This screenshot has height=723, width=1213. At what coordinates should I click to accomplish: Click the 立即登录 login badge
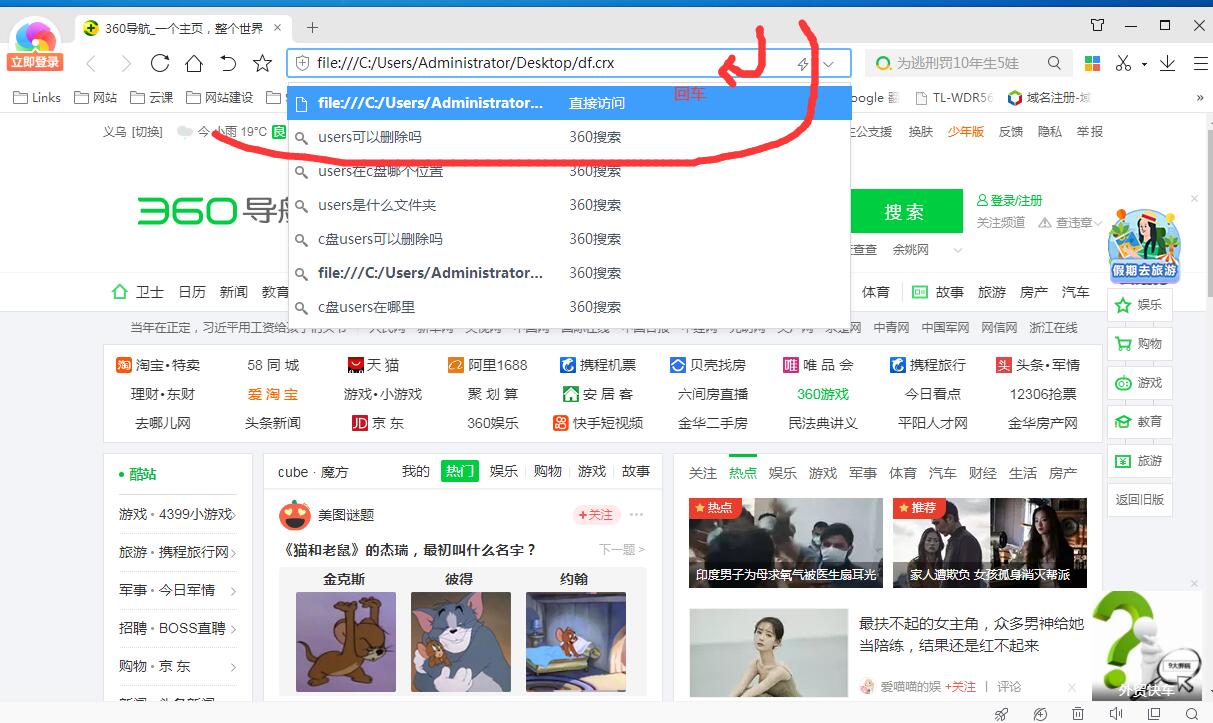[x=35, y=62]
